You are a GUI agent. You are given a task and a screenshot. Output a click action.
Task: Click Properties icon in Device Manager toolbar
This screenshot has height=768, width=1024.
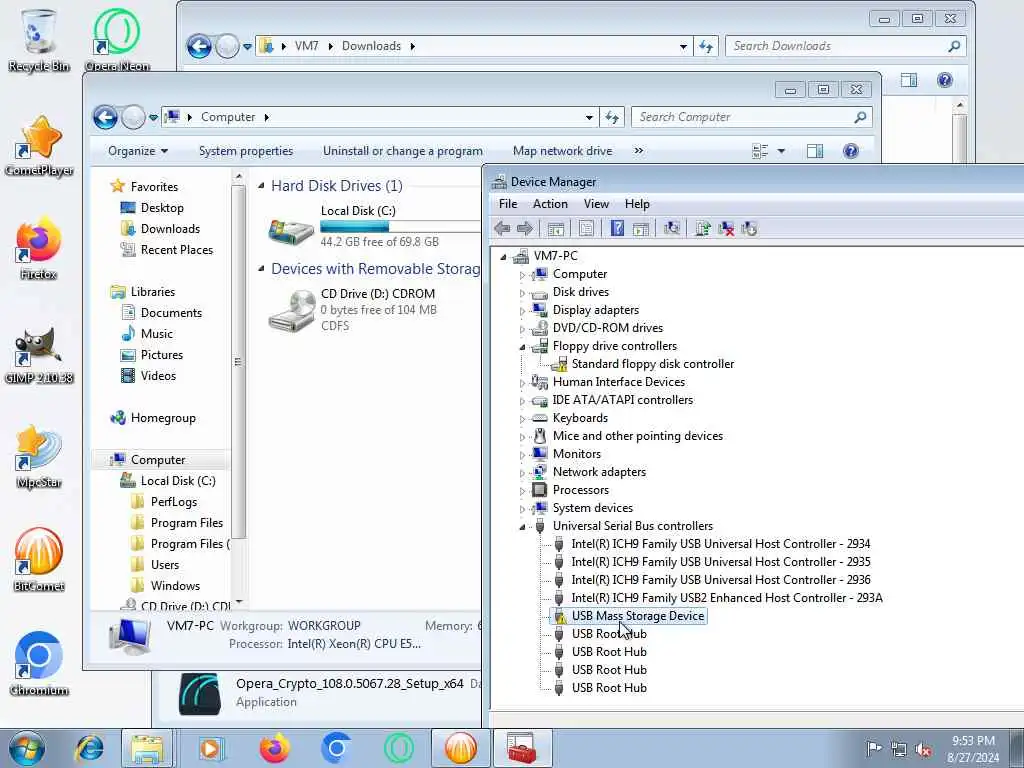click(x=586, y=228)
